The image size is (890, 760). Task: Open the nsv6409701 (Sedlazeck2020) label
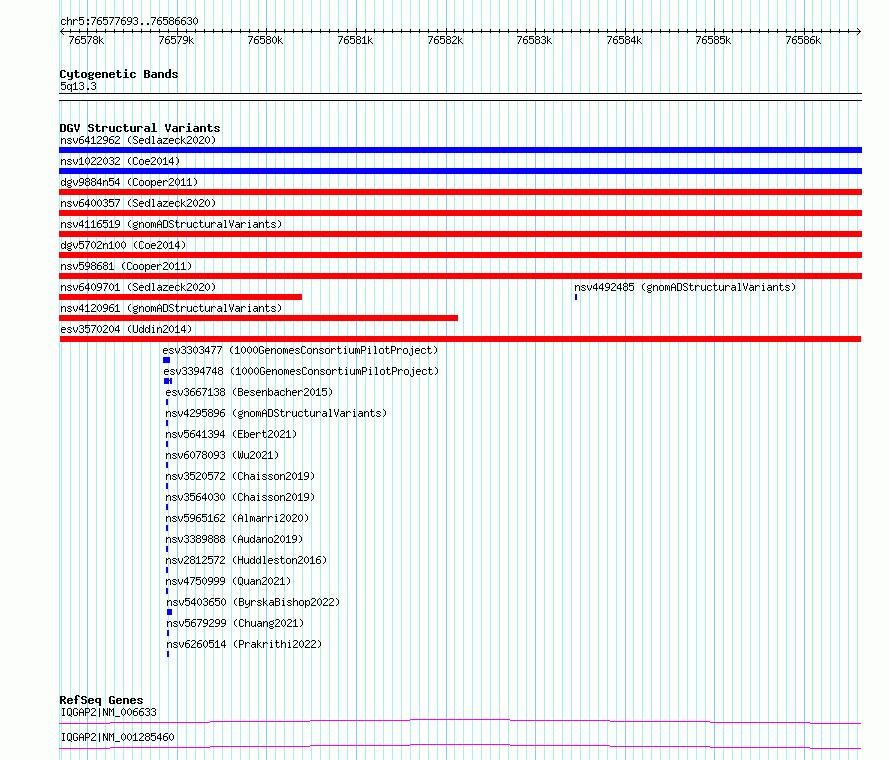pyautogui.click(x=138, y=287)
